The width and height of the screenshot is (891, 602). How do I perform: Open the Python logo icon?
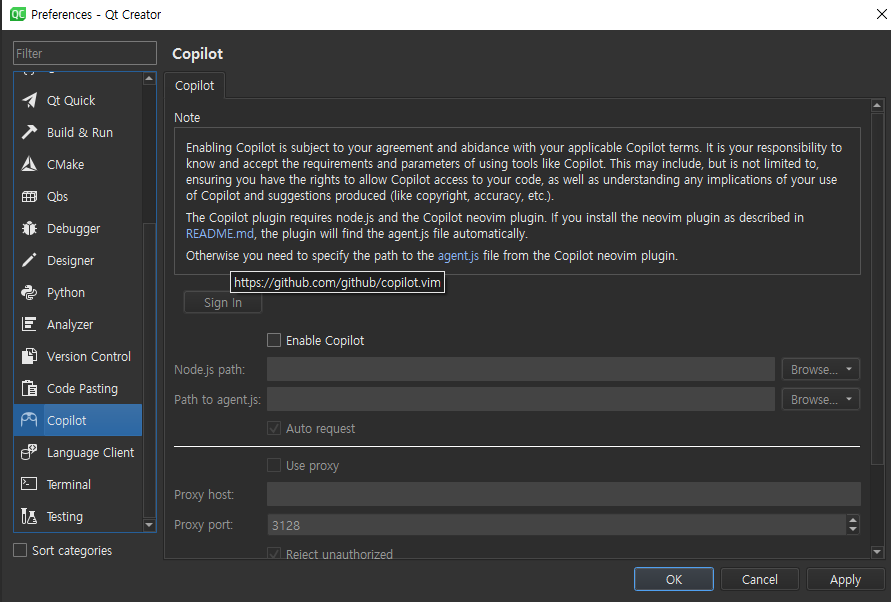coord(29,292)
